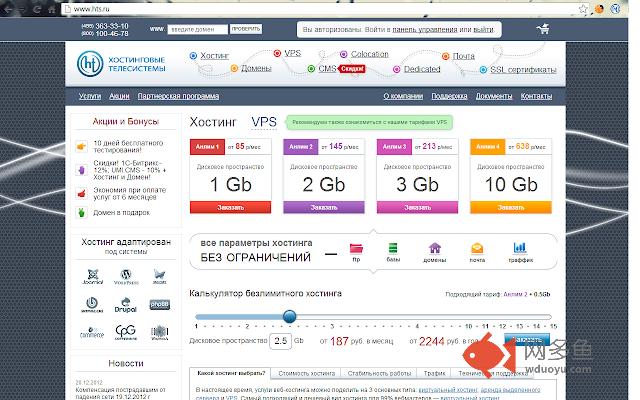Order the 10 Gb plan

click(511, 207)
